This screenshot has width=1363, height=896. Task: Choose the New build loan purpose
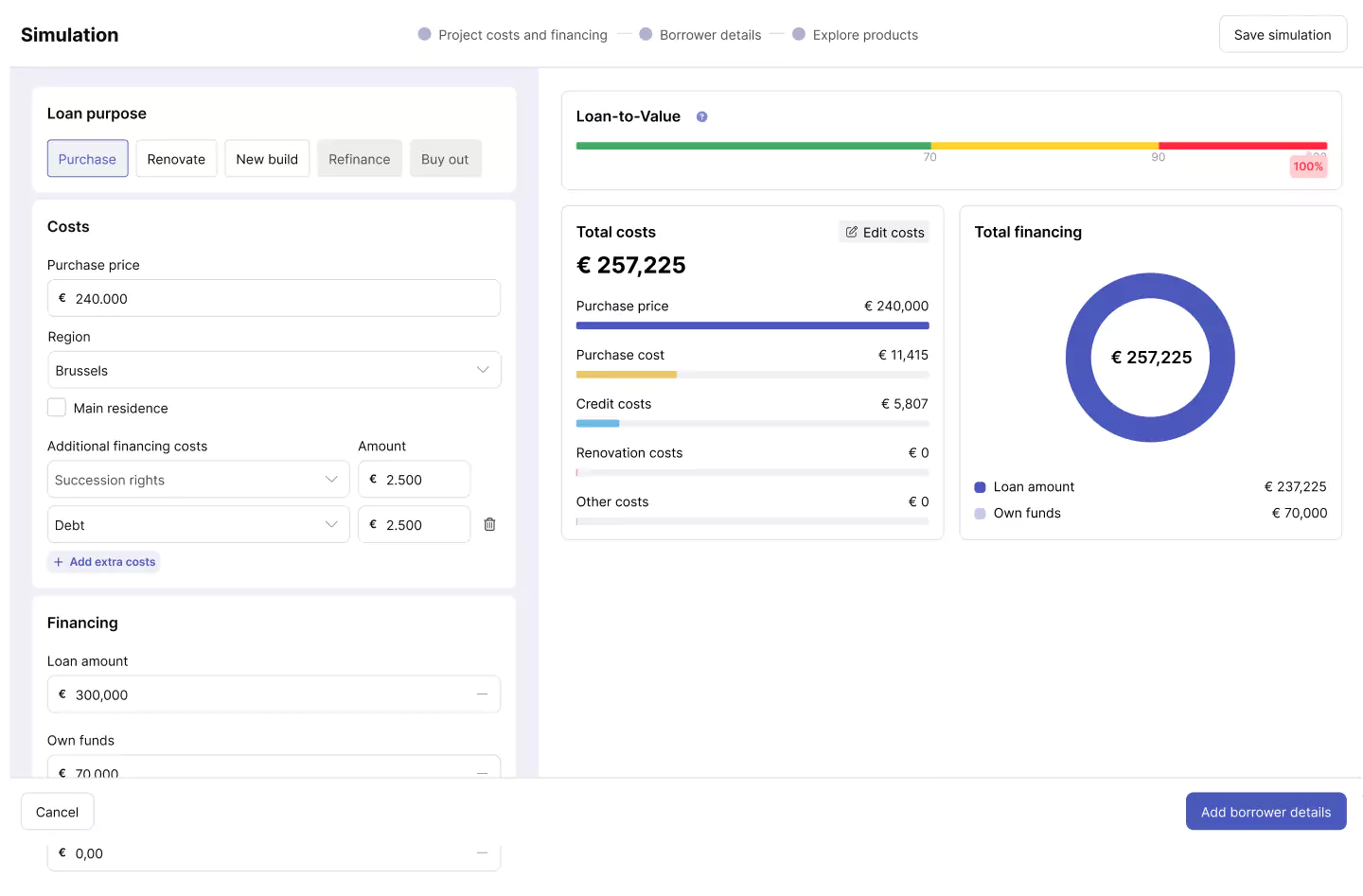pyautogui.click(x=267, y=159)
